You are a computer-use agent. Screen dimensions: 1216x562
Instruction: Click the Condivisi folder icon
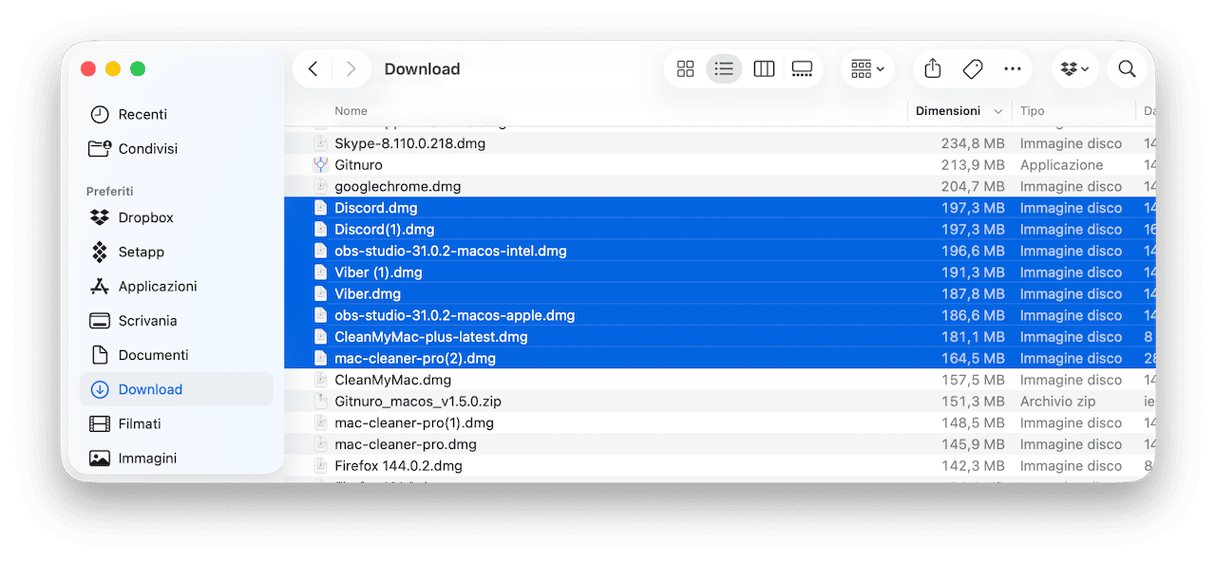[x=99, y=148]
